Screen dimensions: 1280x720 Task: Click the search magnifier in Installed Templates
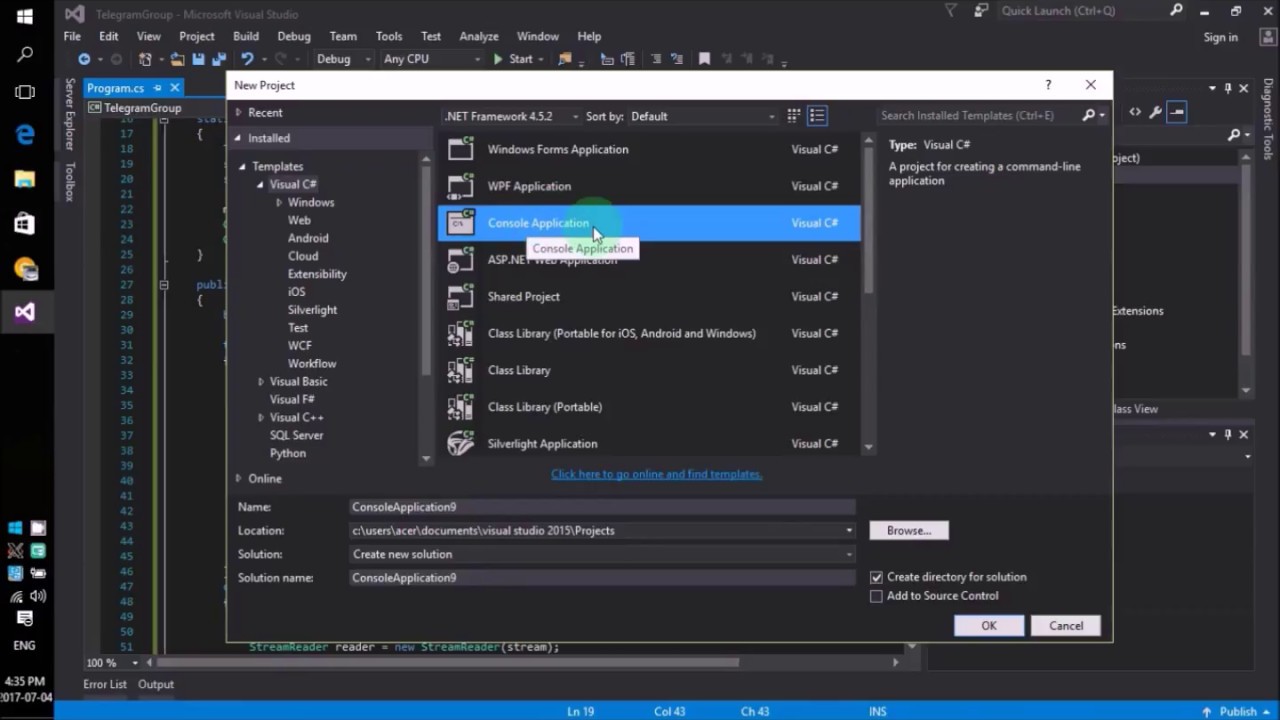(1089, 116)
